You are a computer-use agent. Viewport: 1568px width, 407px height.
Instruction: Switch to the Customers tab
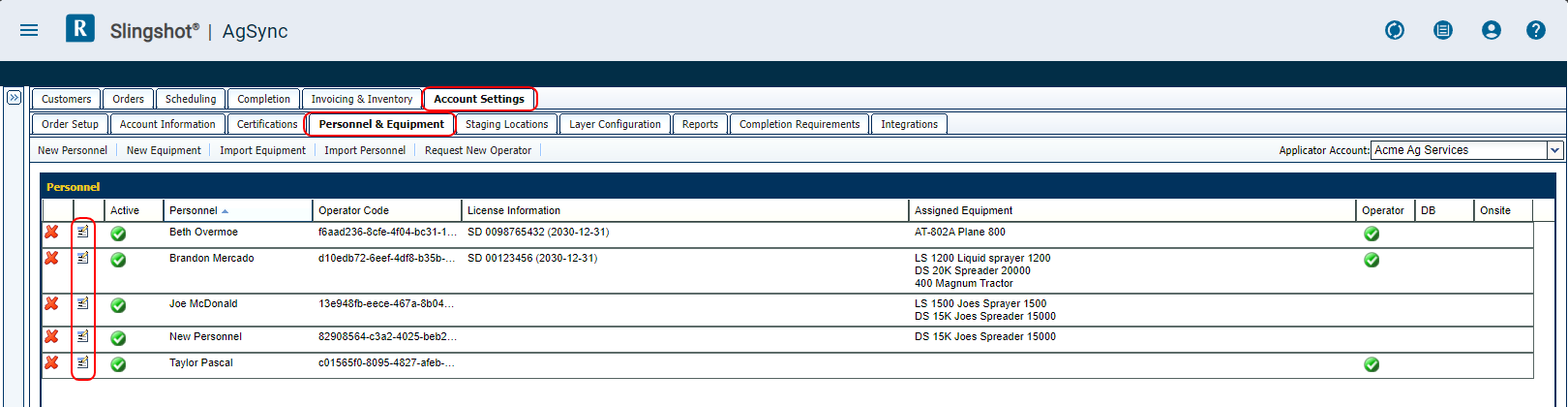(x=67, y=99)
